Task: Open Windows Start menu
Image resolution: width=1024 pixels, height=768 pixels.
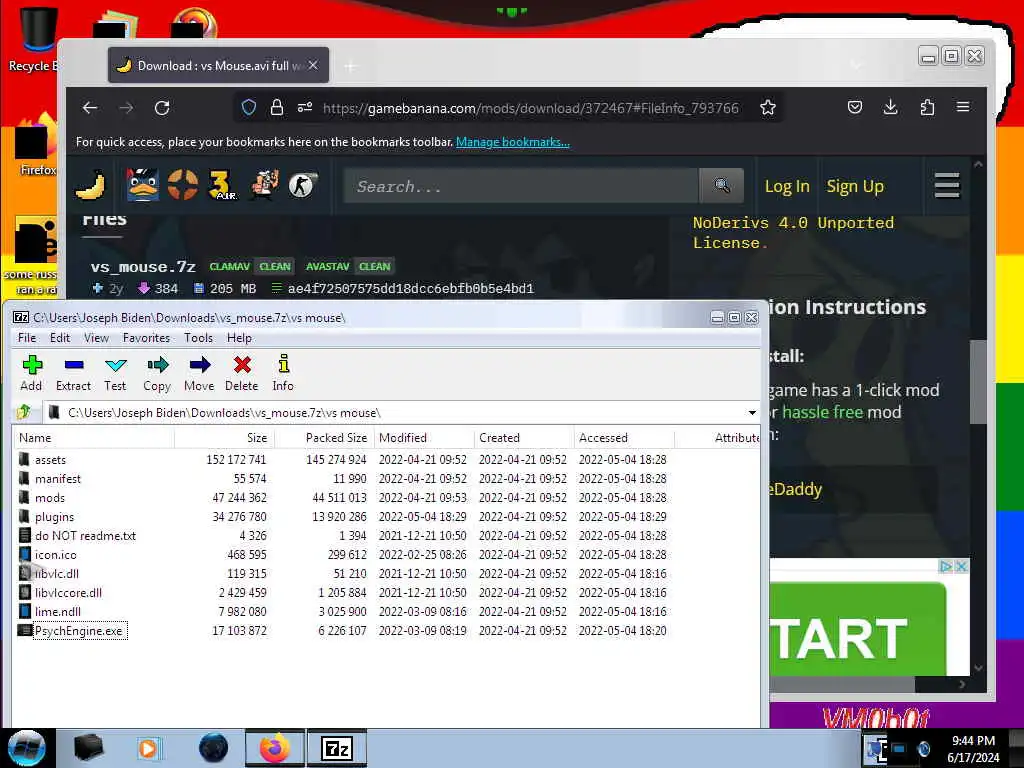Action: point(27,748)
